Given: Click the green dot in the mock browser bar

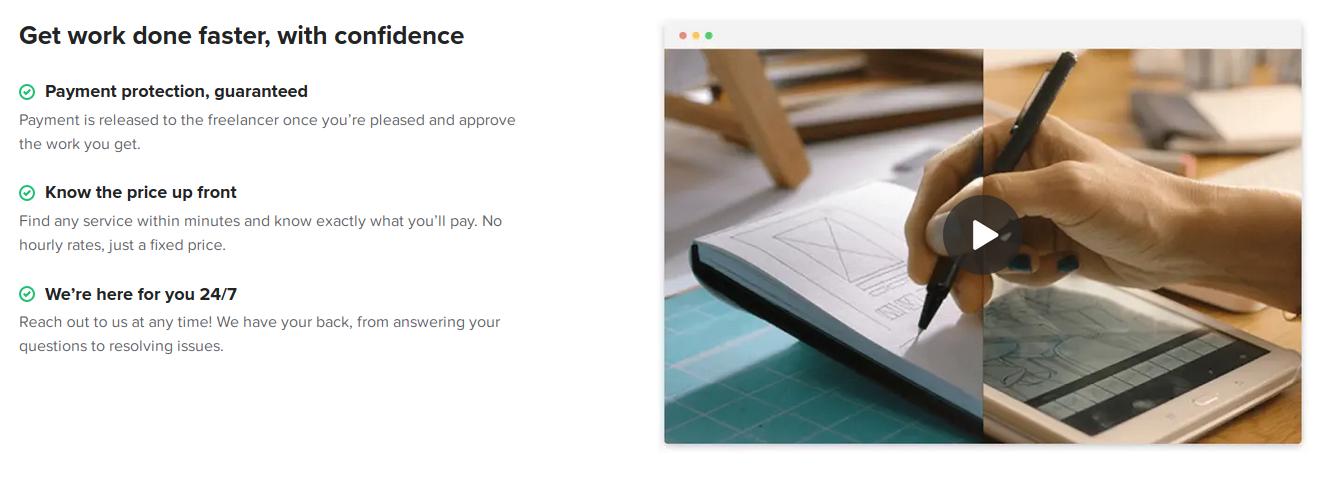Looking at the screenshot, I should pyautogui.click(x=709, y=36).
